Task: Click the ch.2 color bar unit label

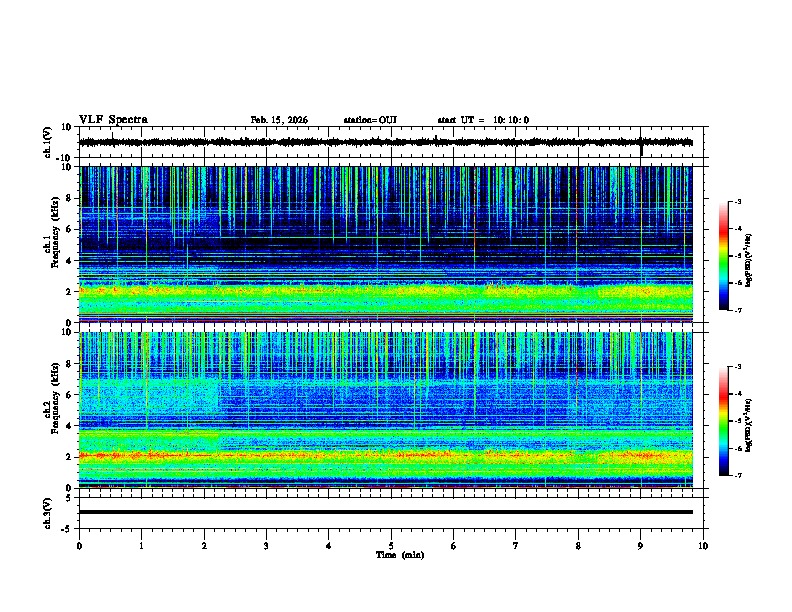Action: pos(749,425)
